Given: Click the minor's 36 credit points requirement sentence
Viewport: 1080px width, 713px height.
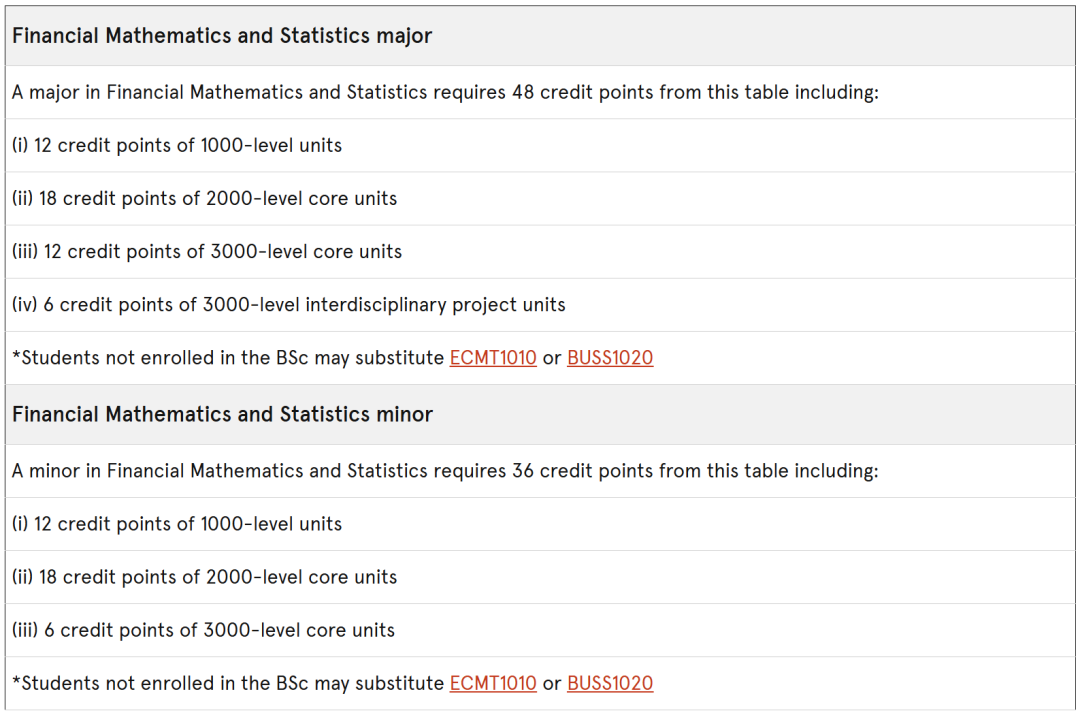Looking at the screenshot, I should click(x=445, y=471).
